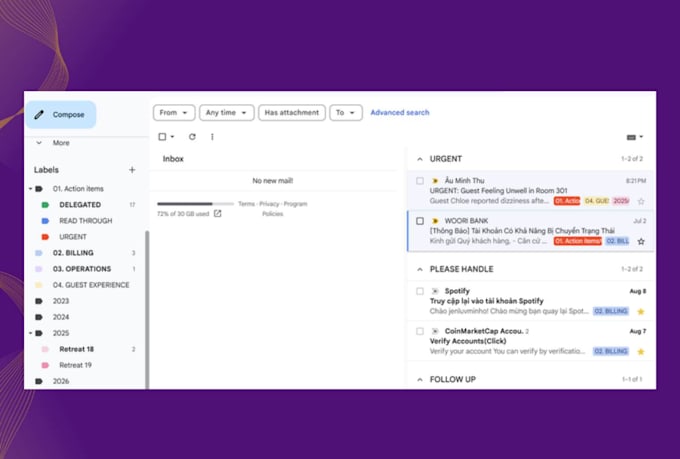Click the 2026 label tag icon
Screen dimensions: 680x459
coord(39,381)
